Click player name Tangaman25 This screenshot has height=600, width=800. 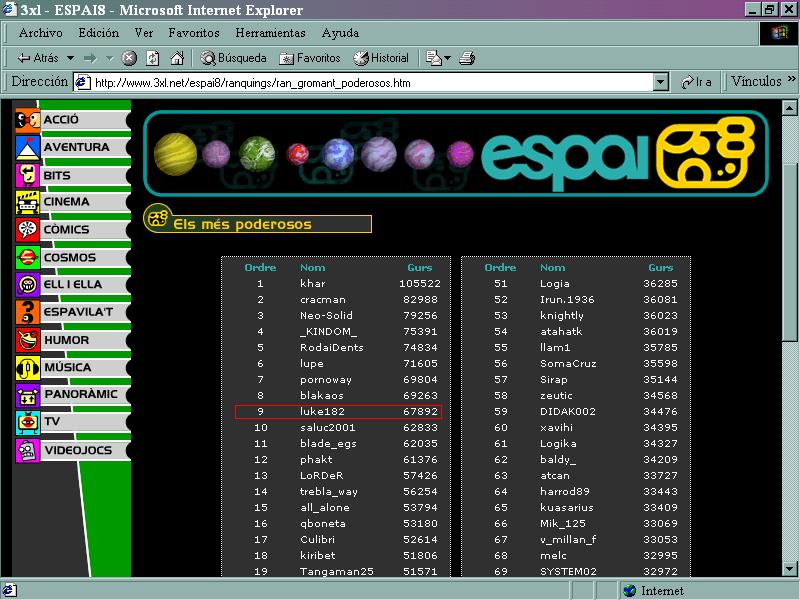[x=337, y=571]
